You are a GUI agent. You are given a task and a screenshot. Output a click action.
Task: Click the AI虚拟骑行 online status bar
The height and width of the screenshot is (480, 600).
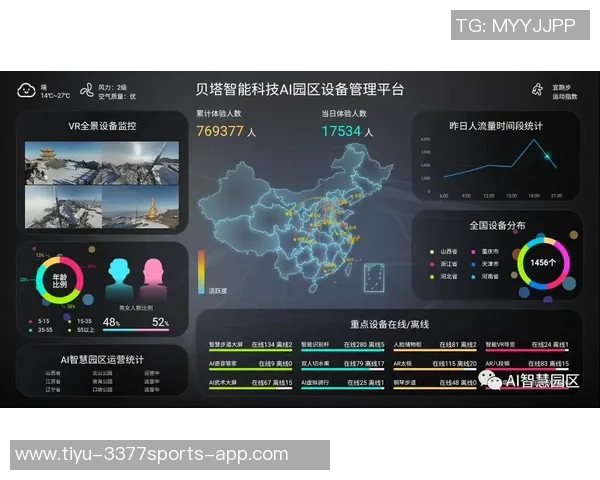pos(342,388)
